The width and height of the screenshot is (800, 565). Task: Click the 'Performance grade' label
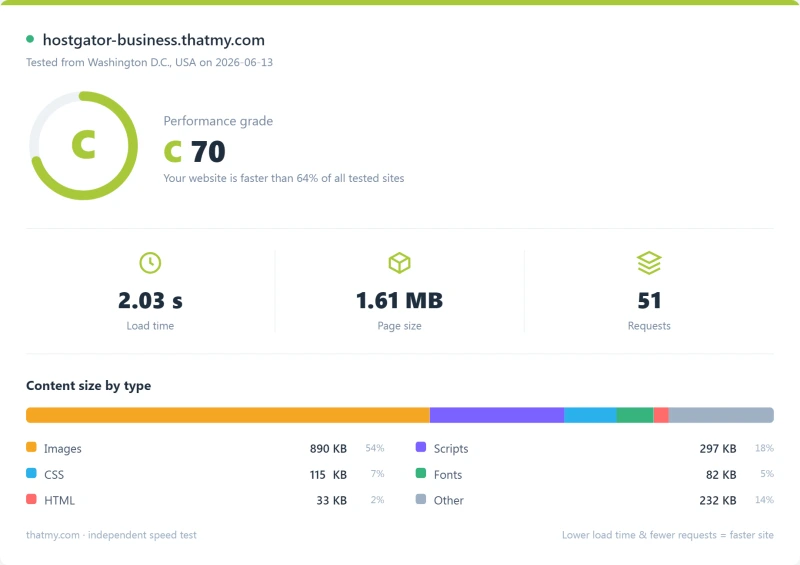tap(218, 121)
